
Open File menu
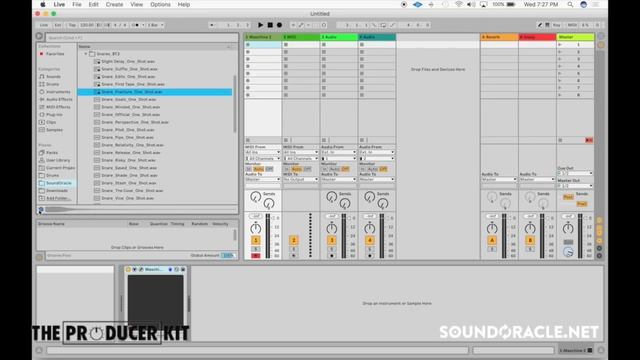[x=77, y=4]
